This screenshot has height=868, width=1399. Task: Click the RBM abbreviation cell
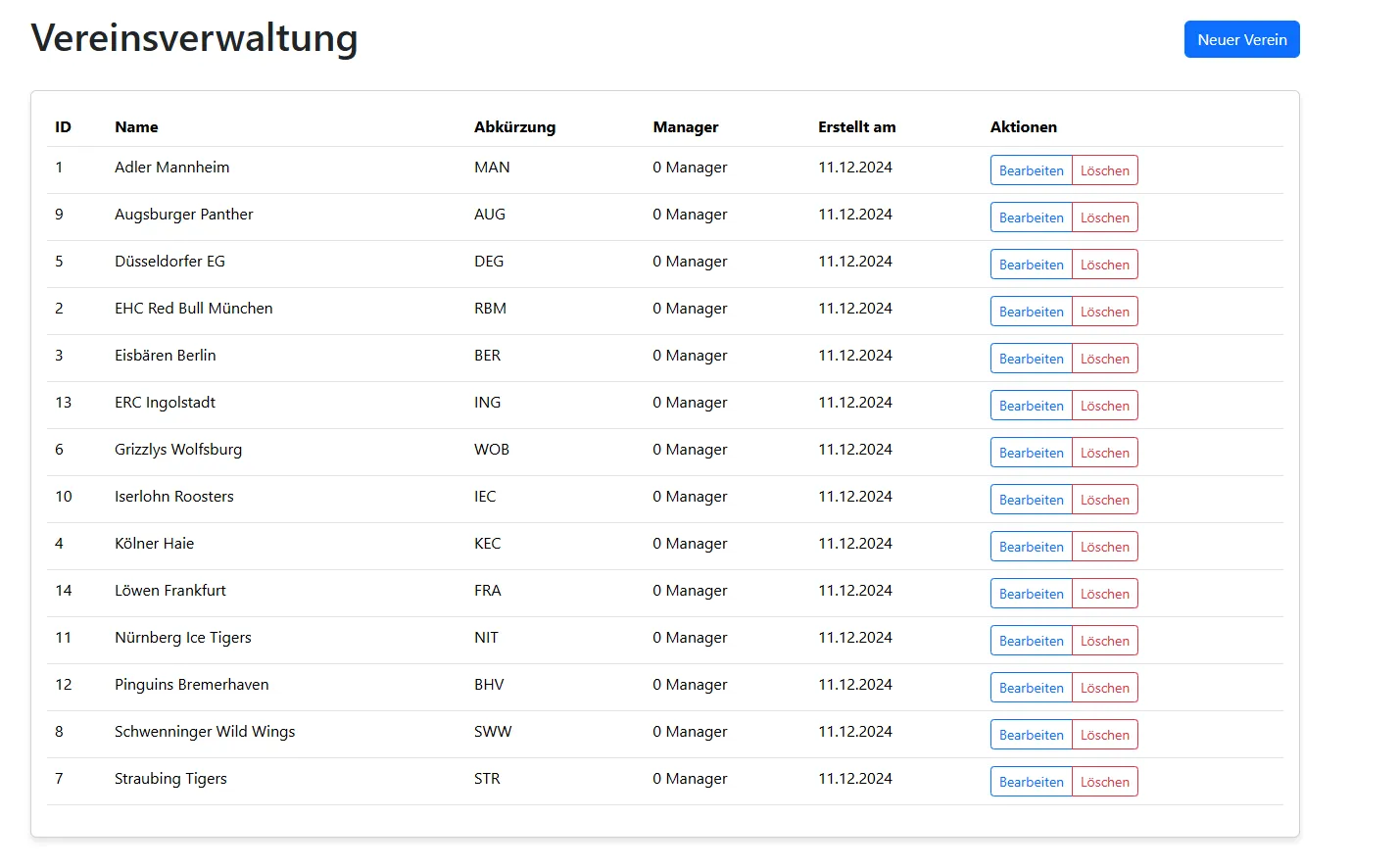[490, 308]
